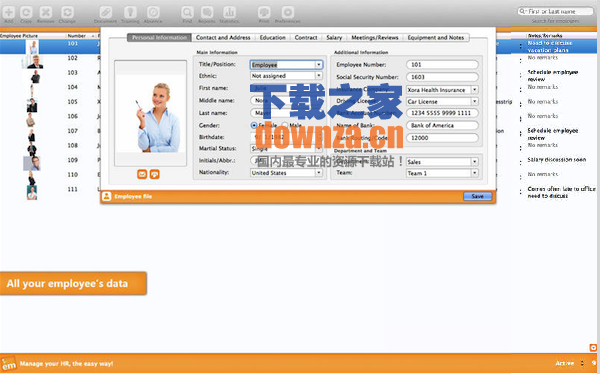
Task: Select the Female gender radio button
Action: point(254,126)
